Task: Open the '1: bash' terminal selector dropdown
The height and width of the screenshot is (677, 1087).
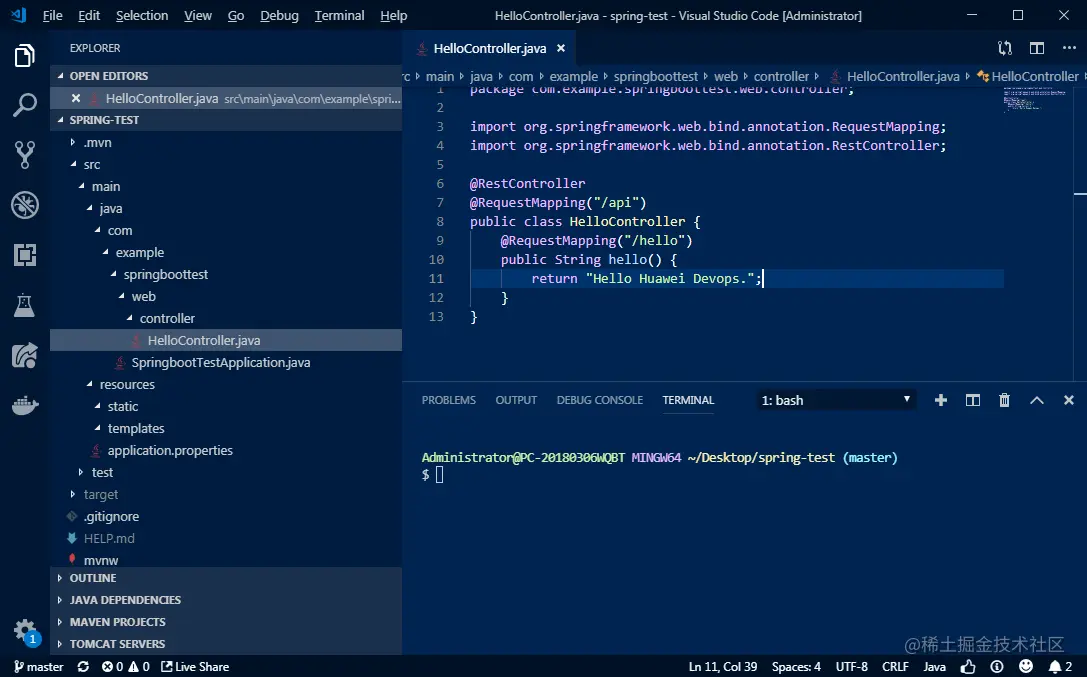Action: coord(836,399)
